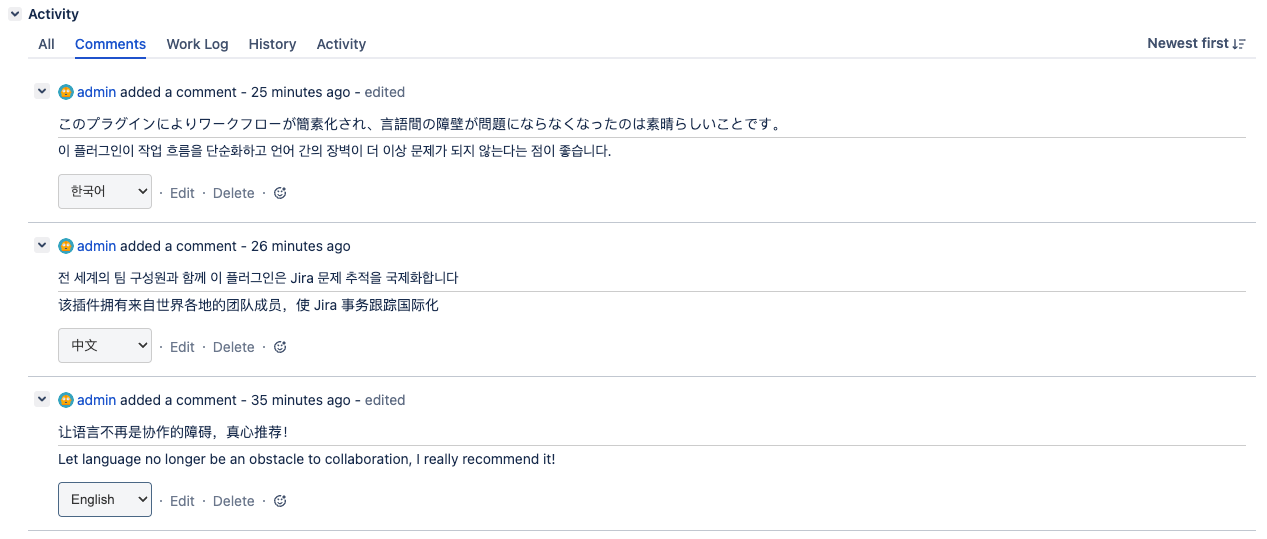This screenshot has height=539, width=1267.
Task: Collapse the comment posted 35 minutes ago
Action: pos(42,400)
